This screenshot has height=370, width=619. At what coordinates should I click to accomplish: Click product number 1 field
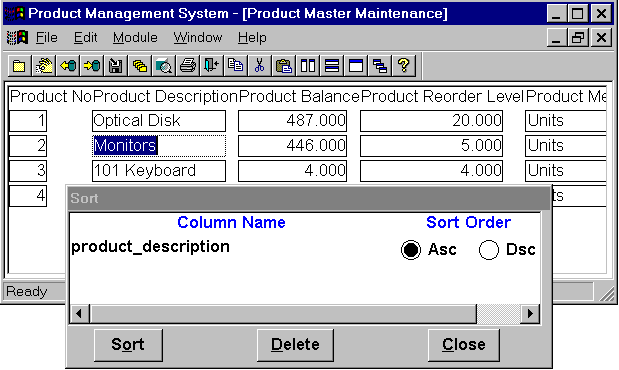[28, 121]
